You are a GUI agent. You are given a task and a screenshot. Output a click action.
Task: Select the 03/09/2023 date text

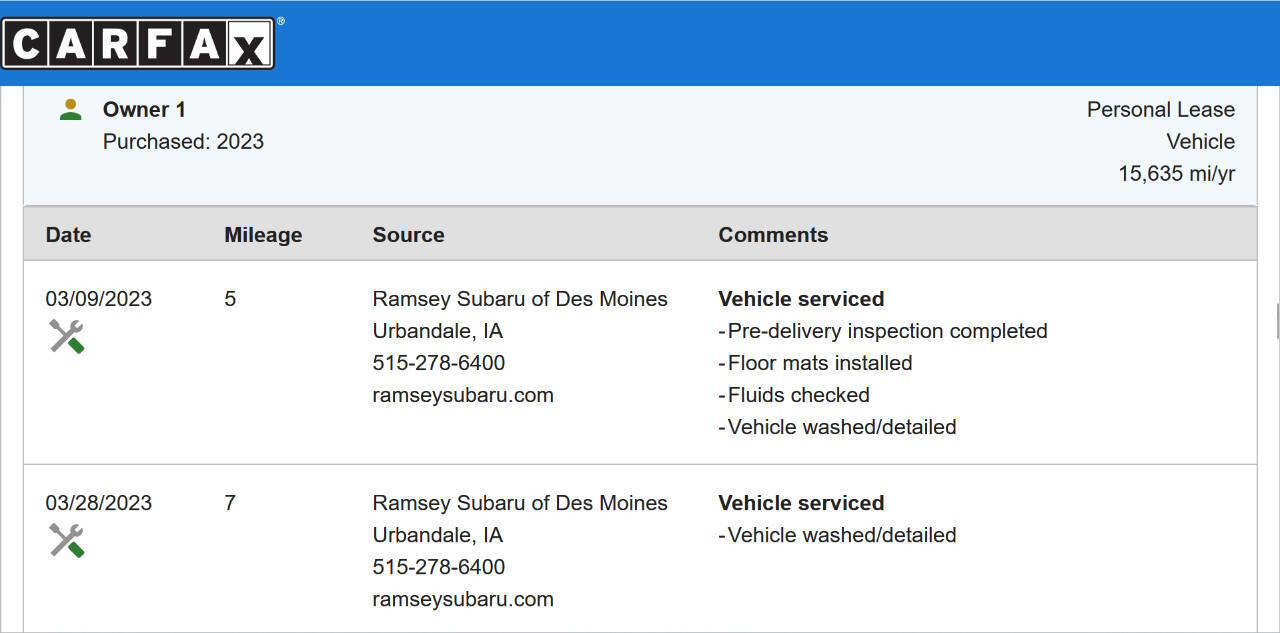pos(99,299)
